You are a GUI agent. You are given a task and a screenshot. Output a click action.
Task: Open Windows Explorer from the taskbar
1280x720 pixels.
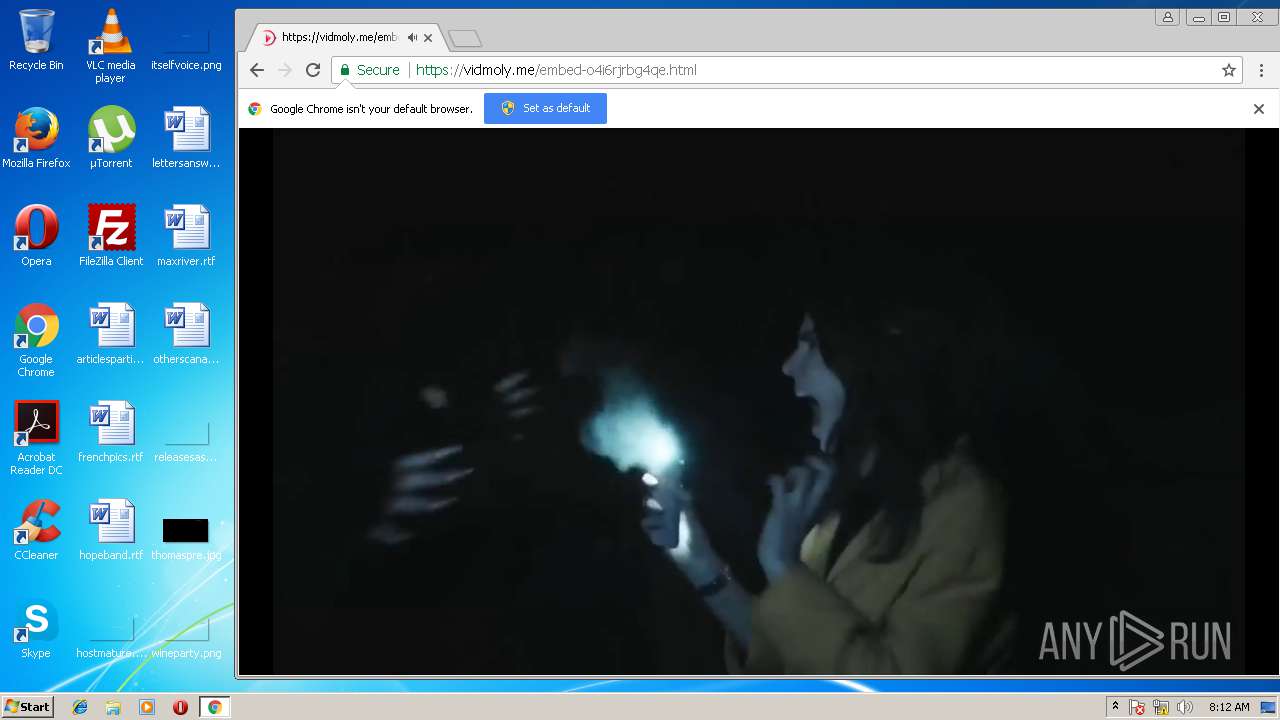click(113, 707)
